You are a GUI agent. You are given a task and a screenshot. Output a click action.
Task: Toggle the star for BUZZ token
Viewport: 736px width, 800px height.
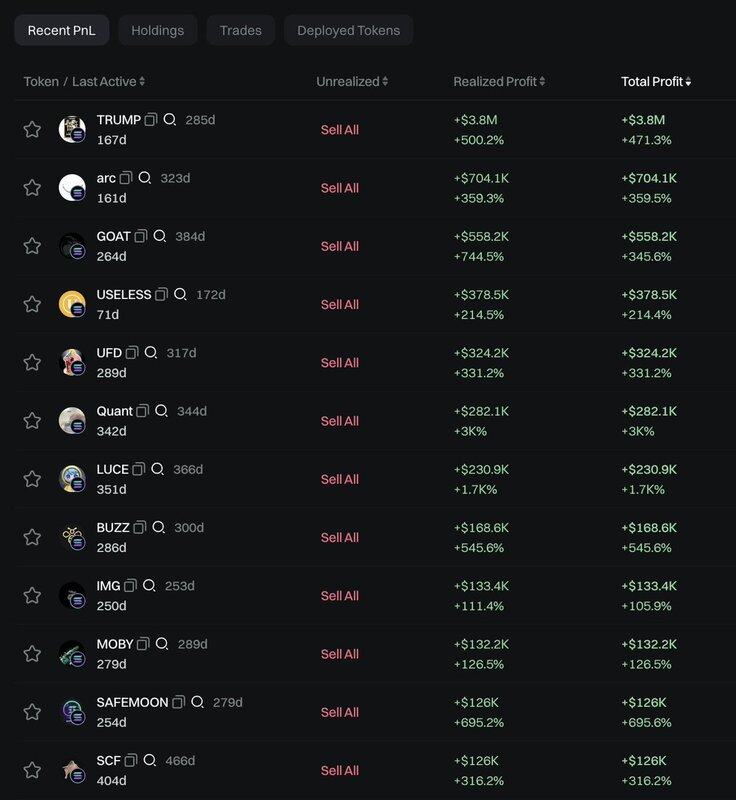tap(32, 537)
